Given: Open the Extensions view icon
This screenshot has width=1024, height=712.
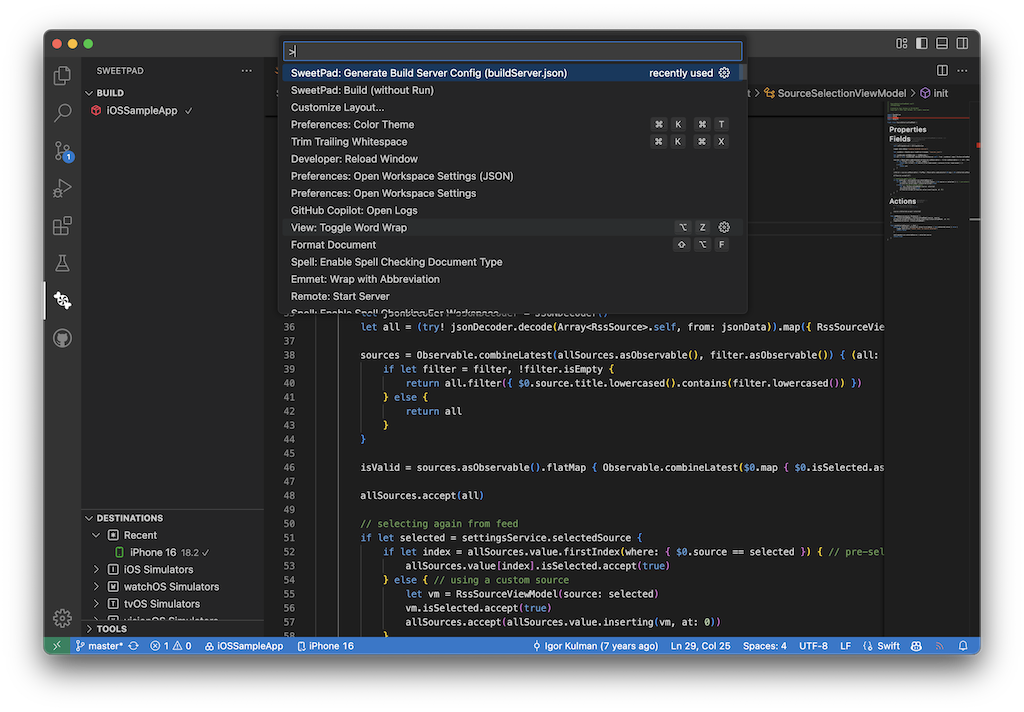Looking at the screenshot, I should click(x=62, y=226).
